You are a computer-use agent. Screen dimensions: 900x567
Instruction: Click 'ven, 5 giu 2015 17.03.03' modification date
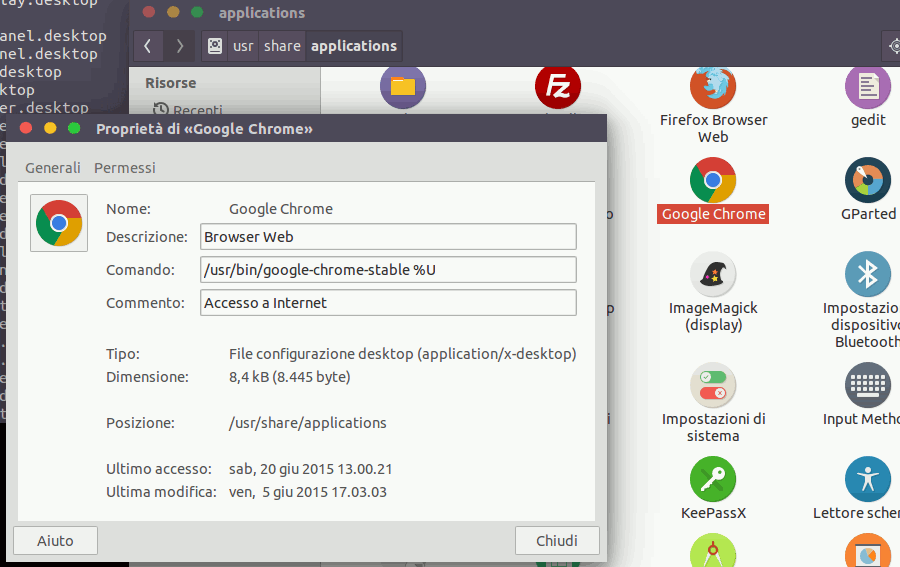pos(308,492)
